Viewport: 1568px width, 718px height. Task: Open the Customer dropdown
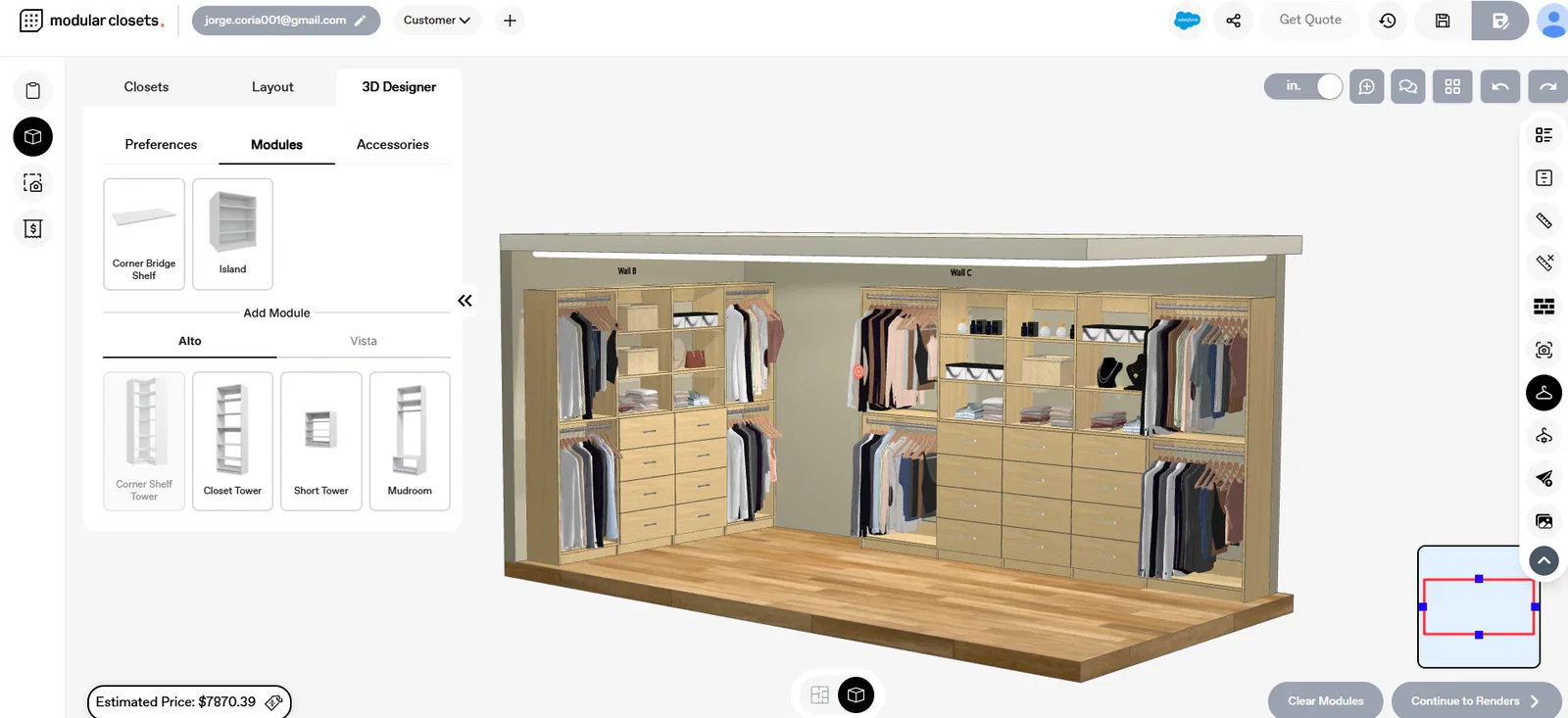coord(437,21)
